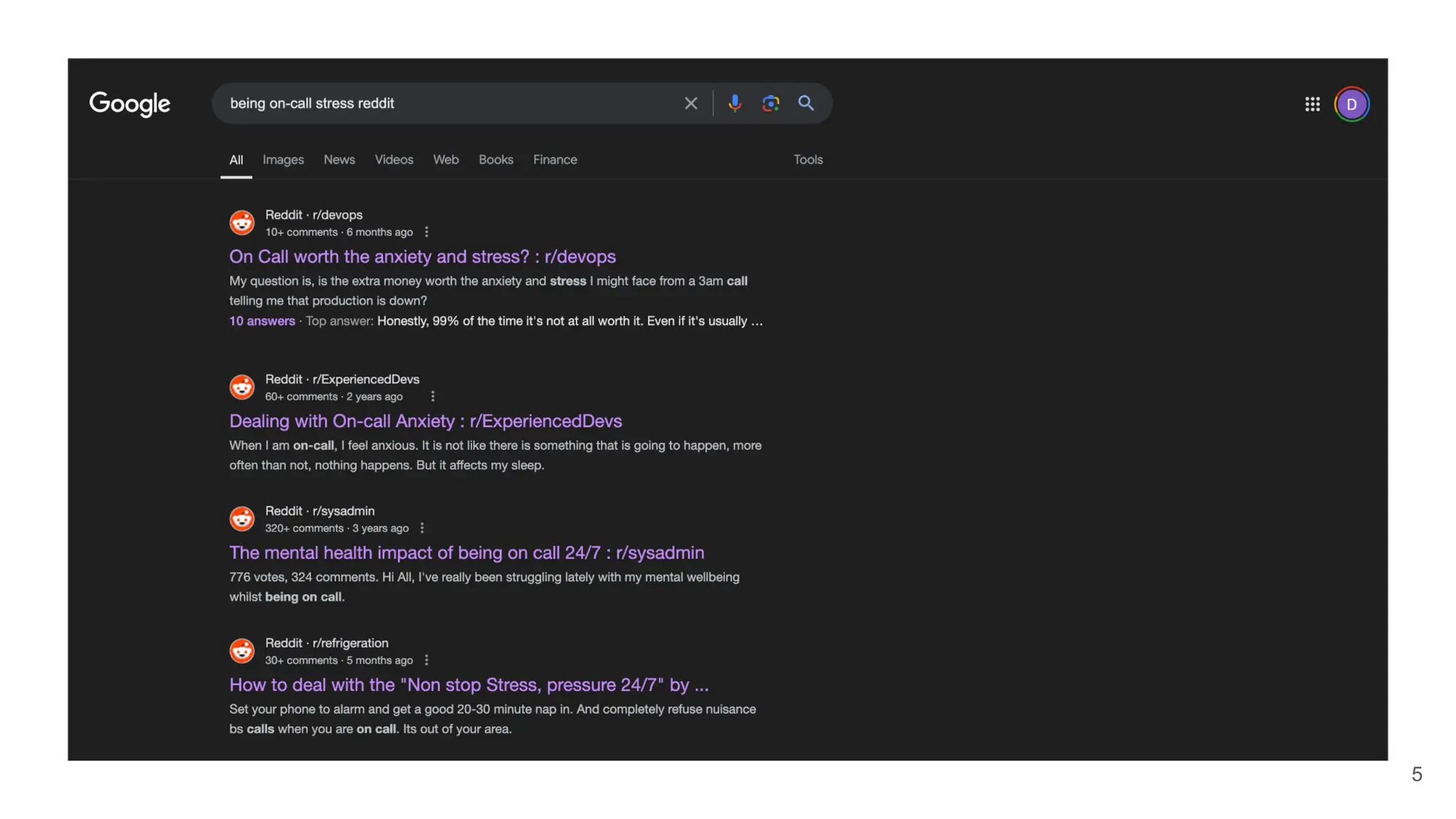1456x819 pixels.
Task: Click the Google logo
Action: click(129, 104)
